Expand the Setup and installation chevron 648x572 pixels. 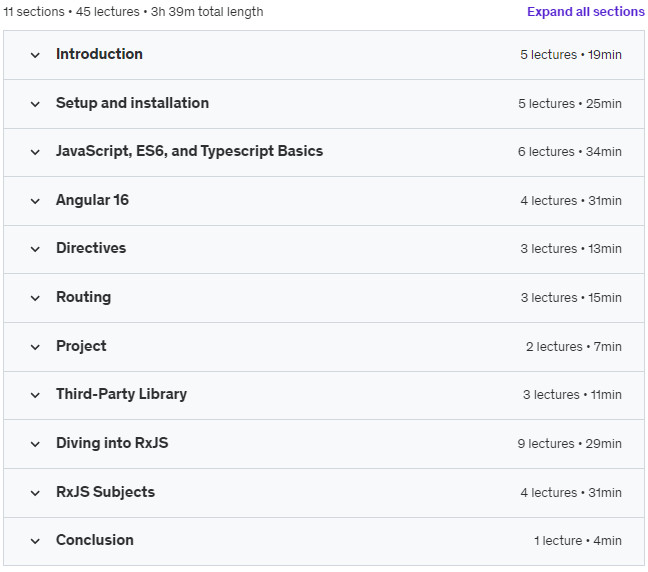[x=35, y=104]
